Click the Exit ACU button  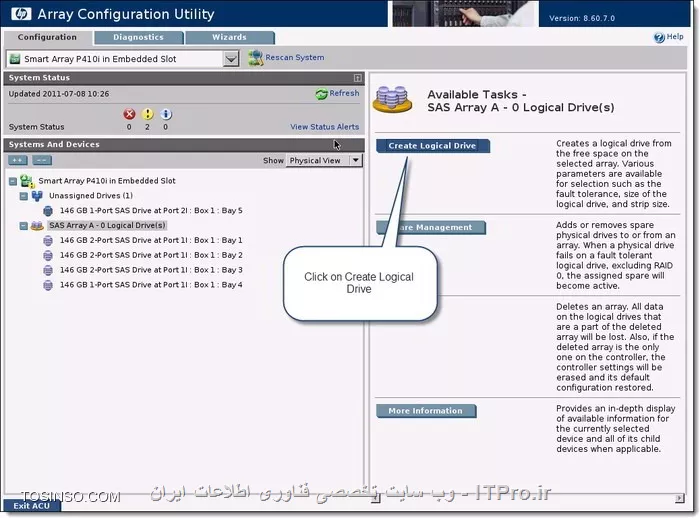tap(31, 505)
